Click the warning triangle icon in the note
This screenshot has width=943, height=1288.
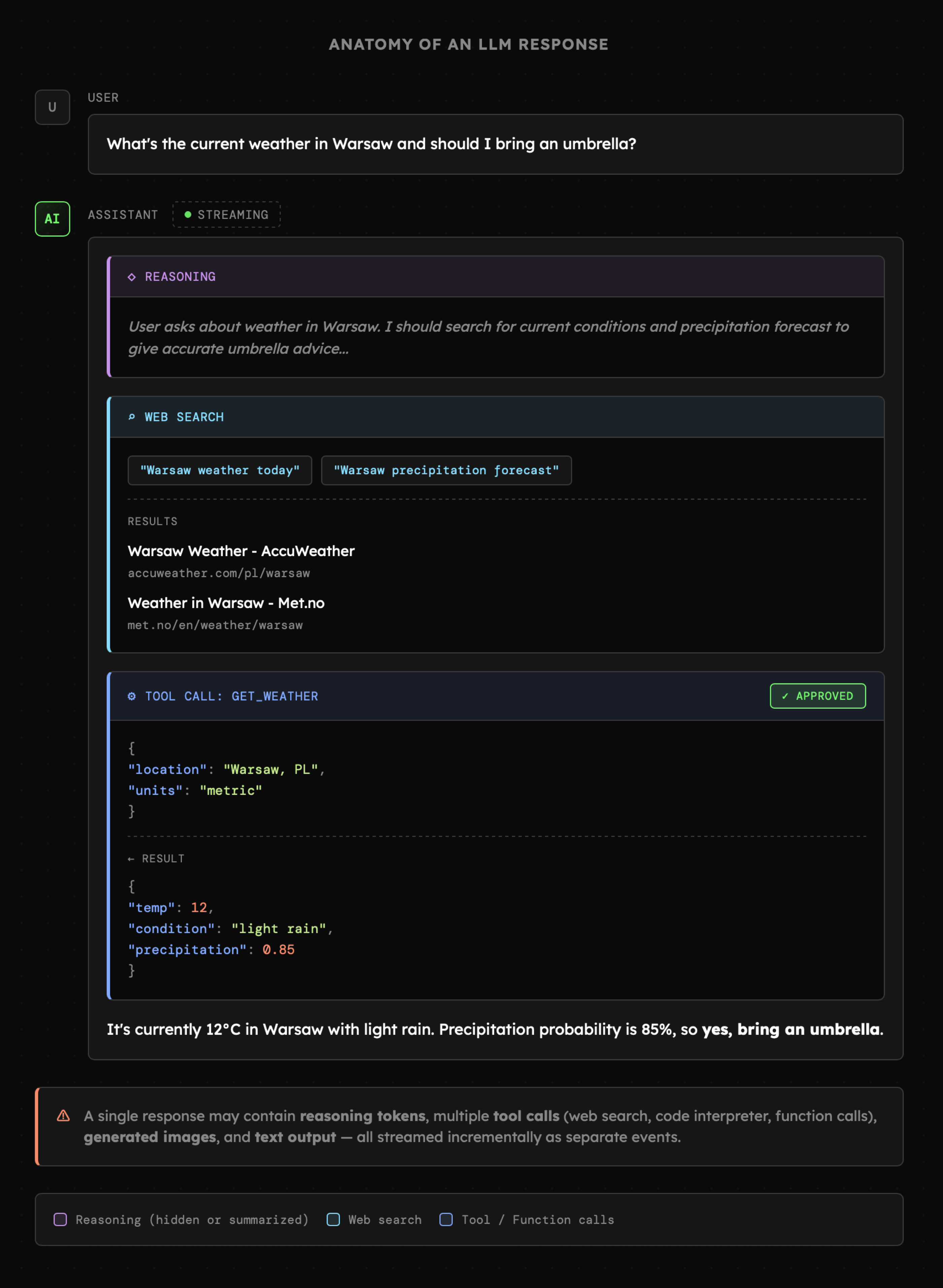(x=63, y=1116)
